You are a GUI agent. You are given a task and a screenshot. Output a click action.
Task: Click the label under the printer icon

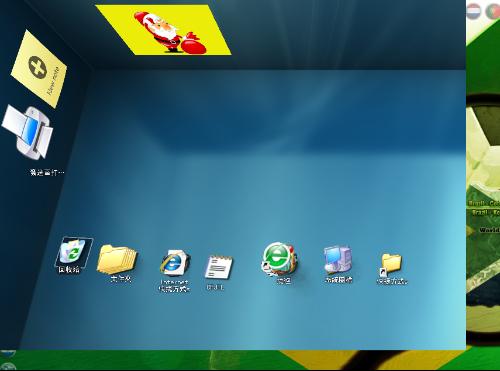(46, 172)
